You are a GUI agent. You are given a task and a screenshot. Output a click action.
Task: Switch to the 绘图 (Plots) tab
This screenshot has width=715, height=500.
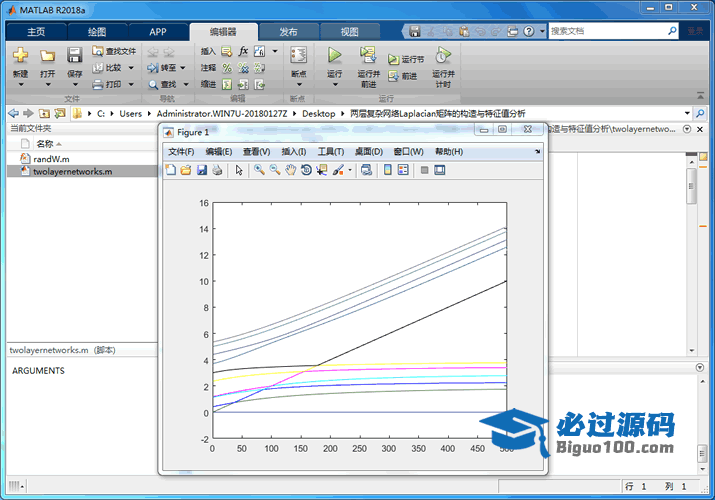[98, 31]
